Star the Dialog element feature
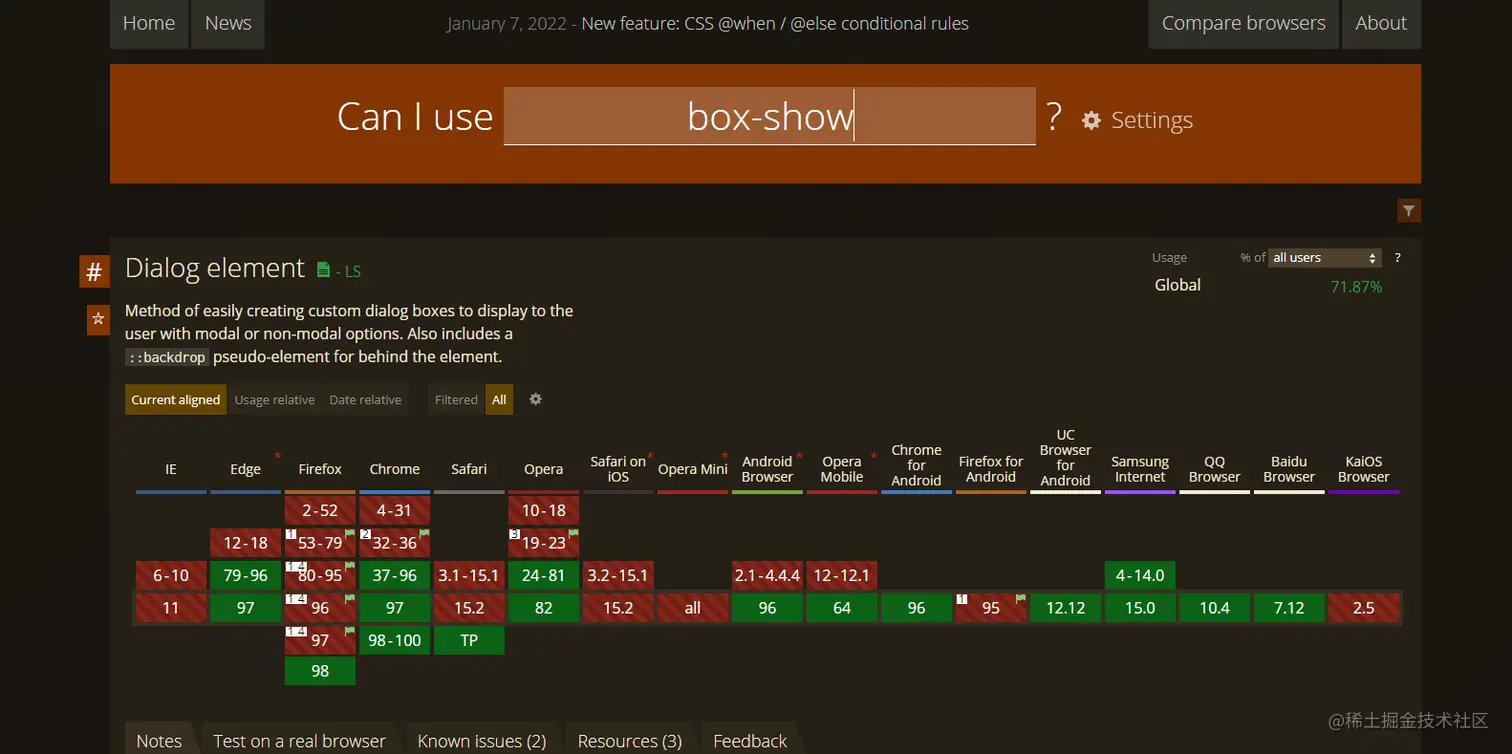Screen dimensions: 1512x754 tap(98, 320)
